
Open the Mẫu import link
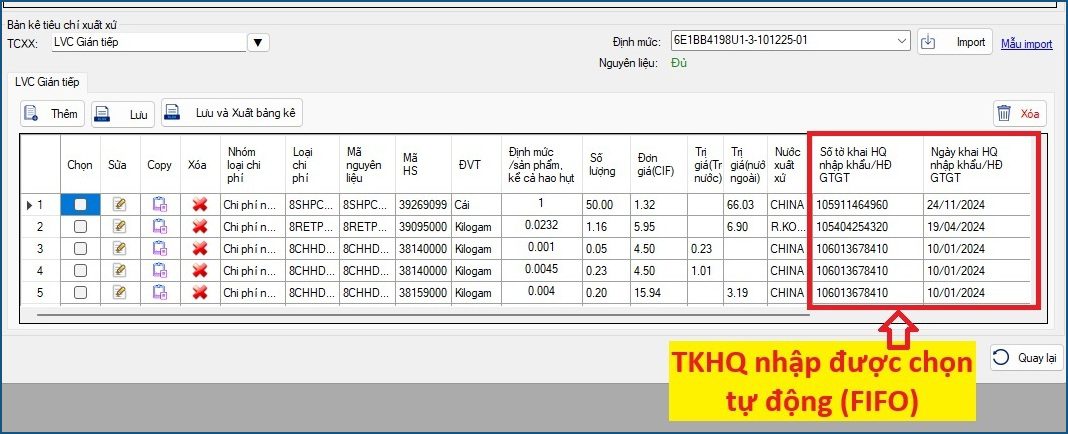[1026, 44]
